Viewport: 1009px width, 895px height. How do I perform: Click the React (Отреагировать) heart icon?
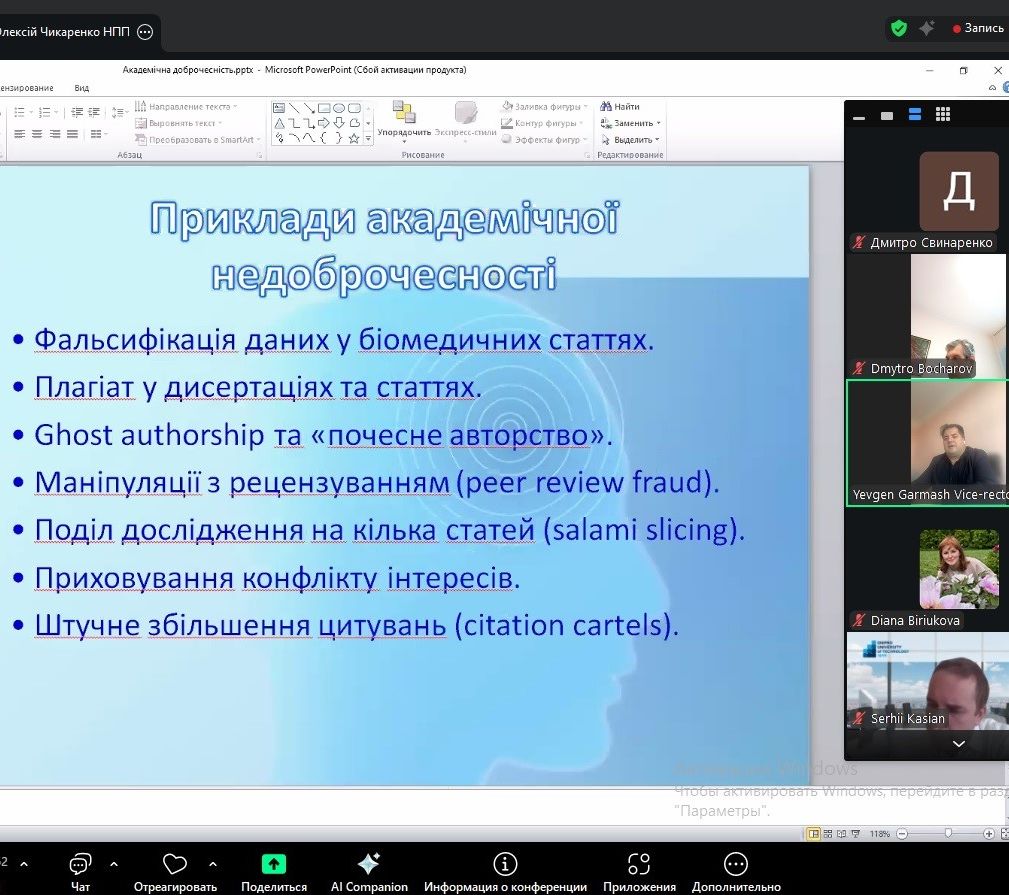click(175, 864)
